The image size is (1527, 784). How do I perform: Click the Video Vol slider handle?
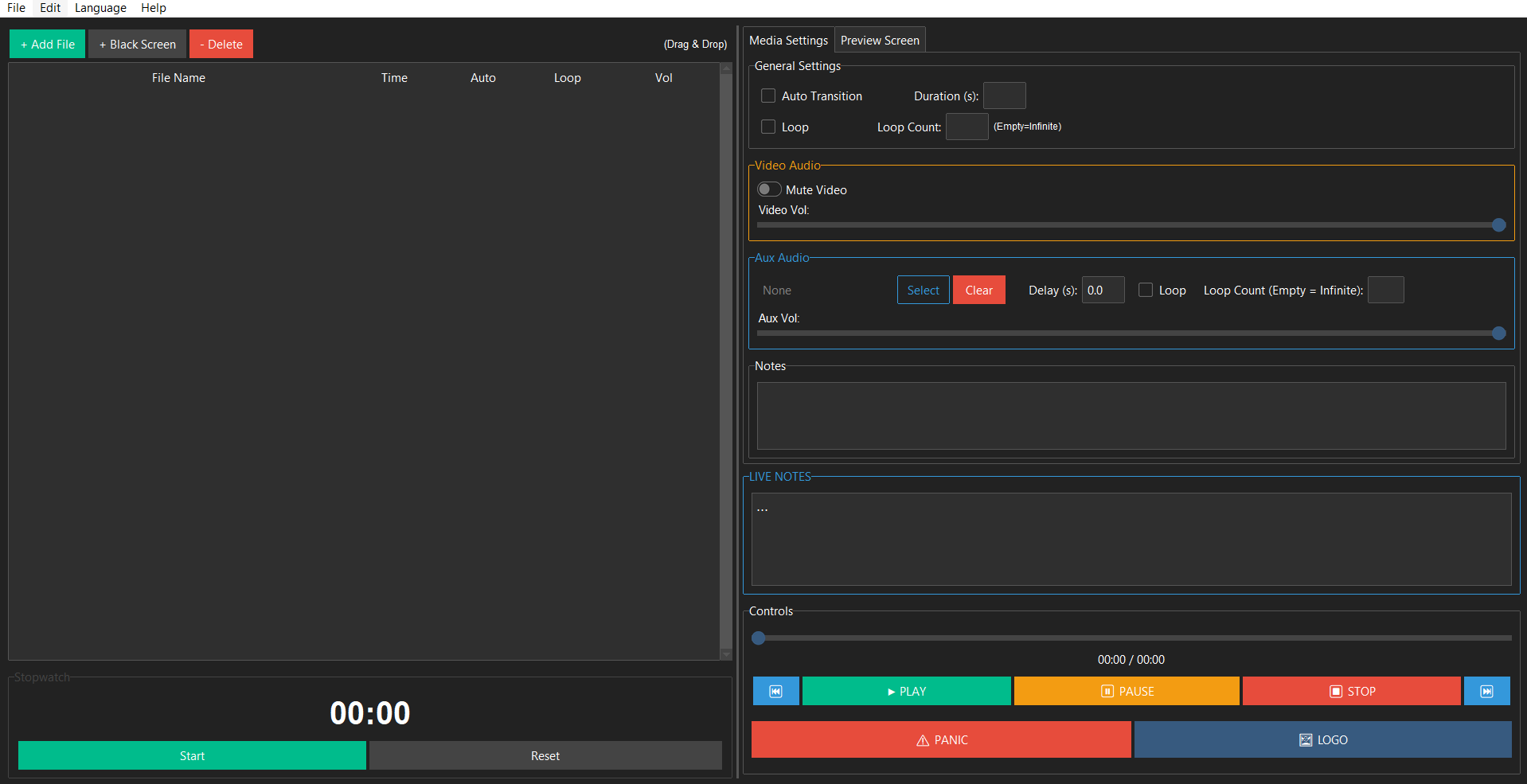pyautogui.click(x=1498, y=225)
